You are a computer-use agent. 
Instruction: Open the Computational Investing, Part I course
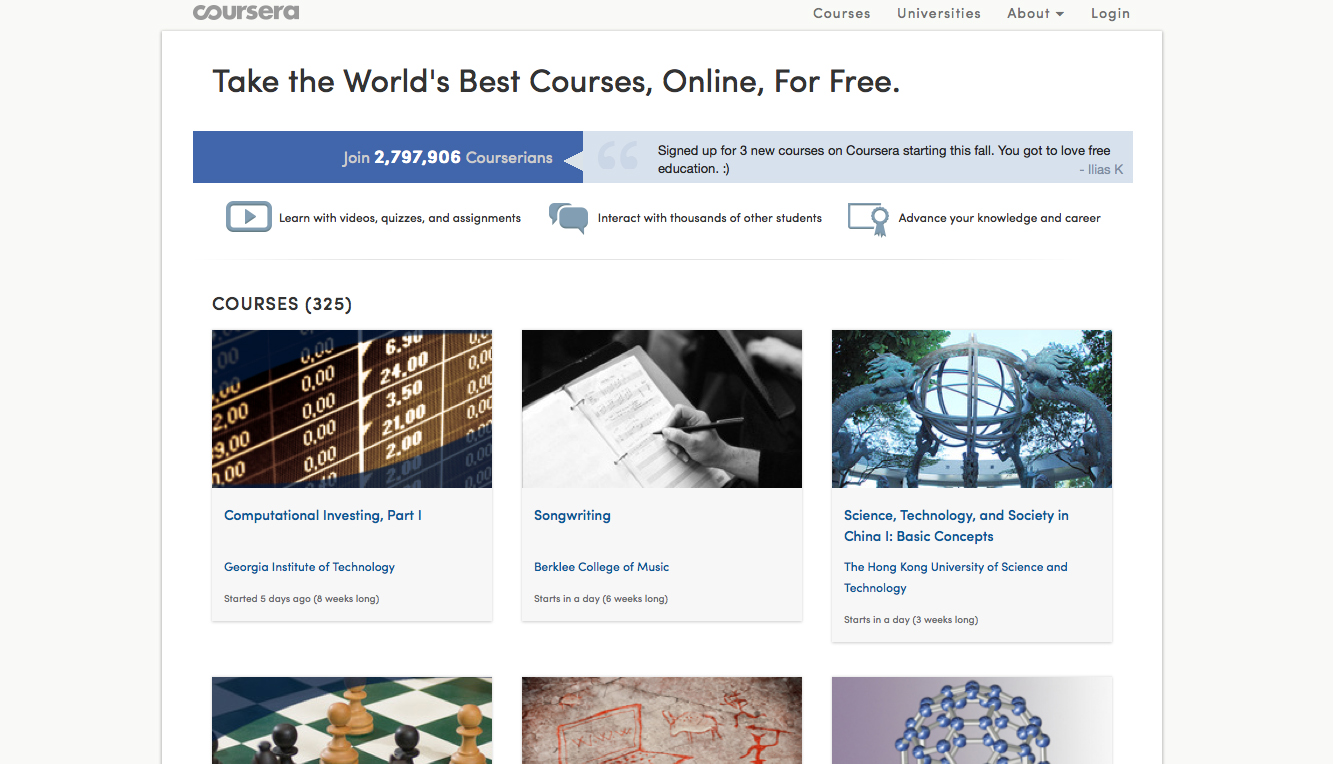[x=323, y=515]
